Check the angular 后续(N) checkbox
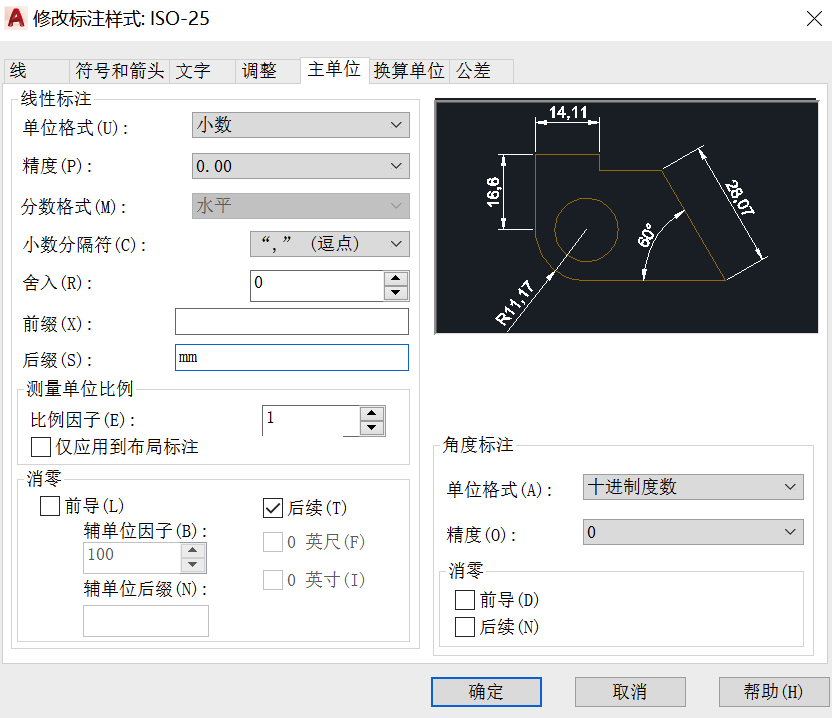Image resolution: width=832 pixels, height=718 pixels. [x=465, y=627]
